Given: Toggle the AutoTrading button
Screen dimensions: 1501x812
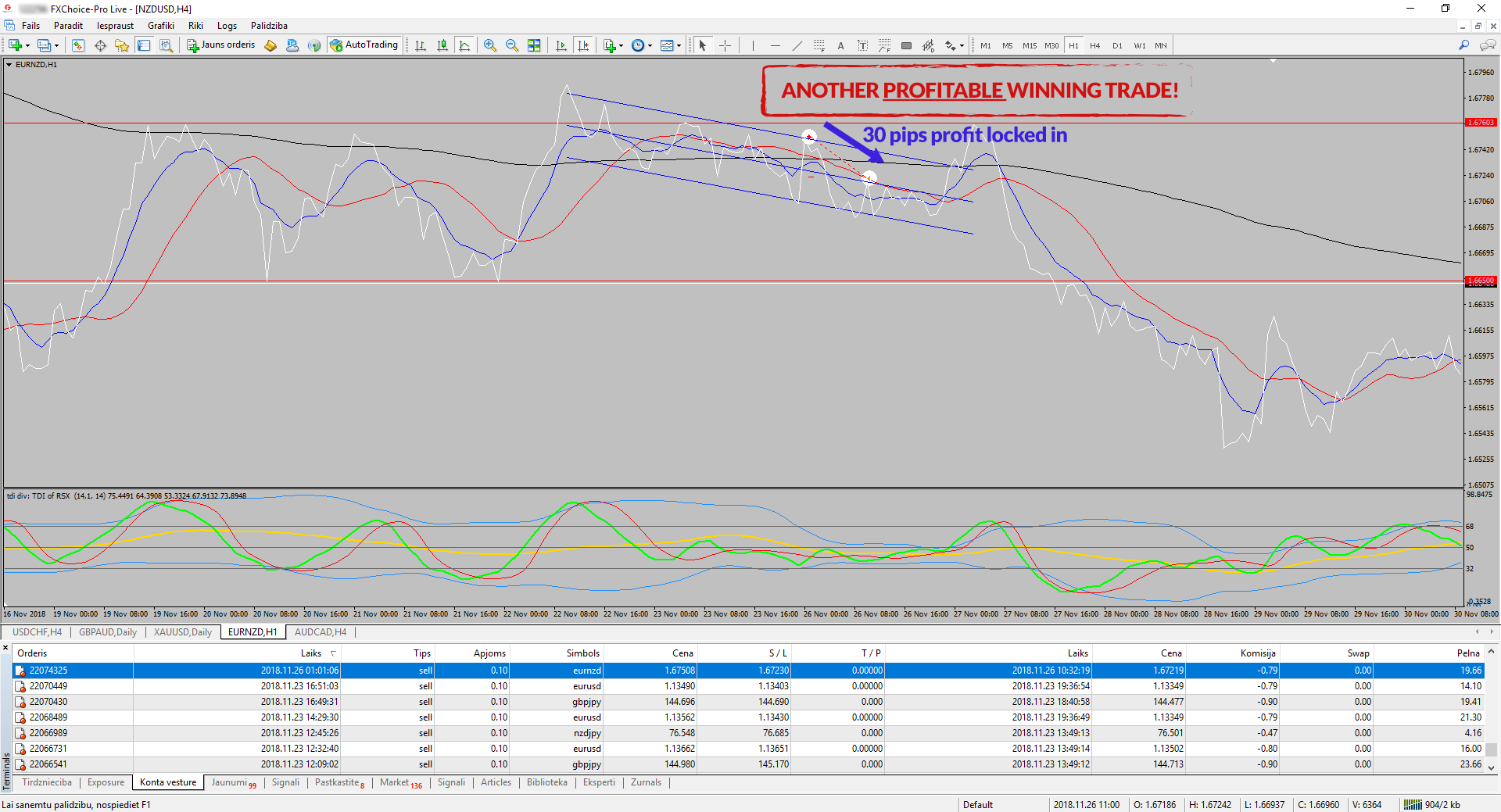Looking at the screenshot, I should [364, 45].
